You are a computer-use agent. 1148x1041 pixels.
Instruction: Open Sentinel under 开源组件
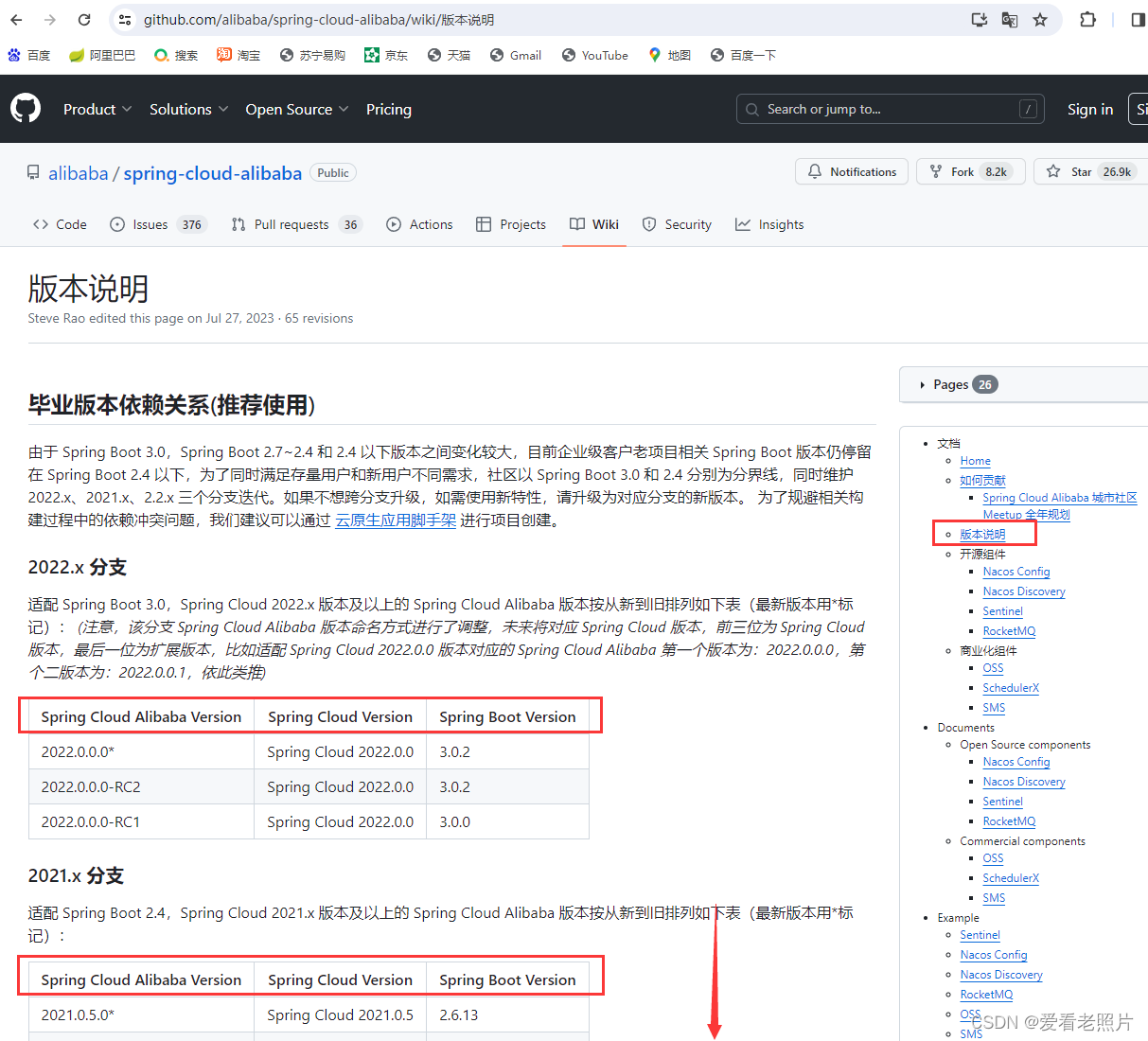(1003, 611)
